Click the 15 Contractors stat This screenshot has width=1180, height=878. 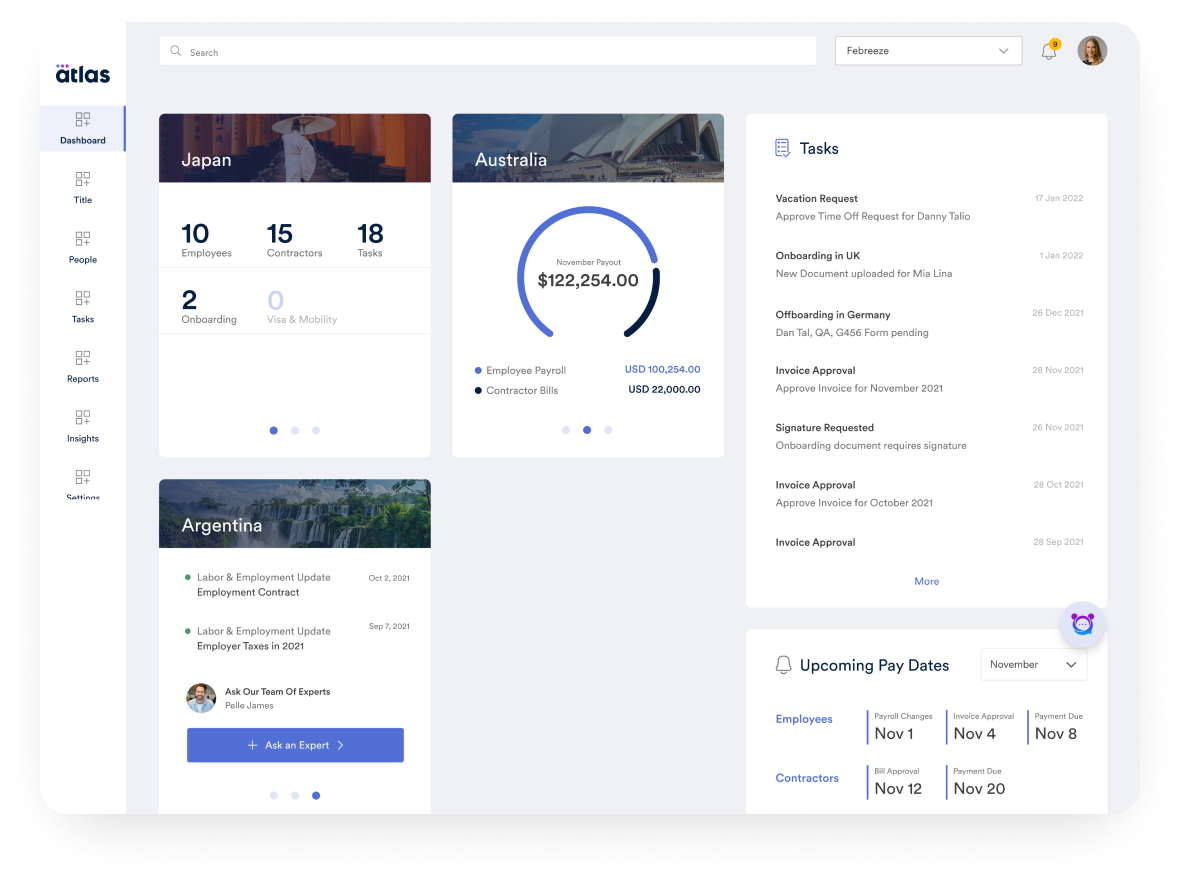[x=294, y=240]
